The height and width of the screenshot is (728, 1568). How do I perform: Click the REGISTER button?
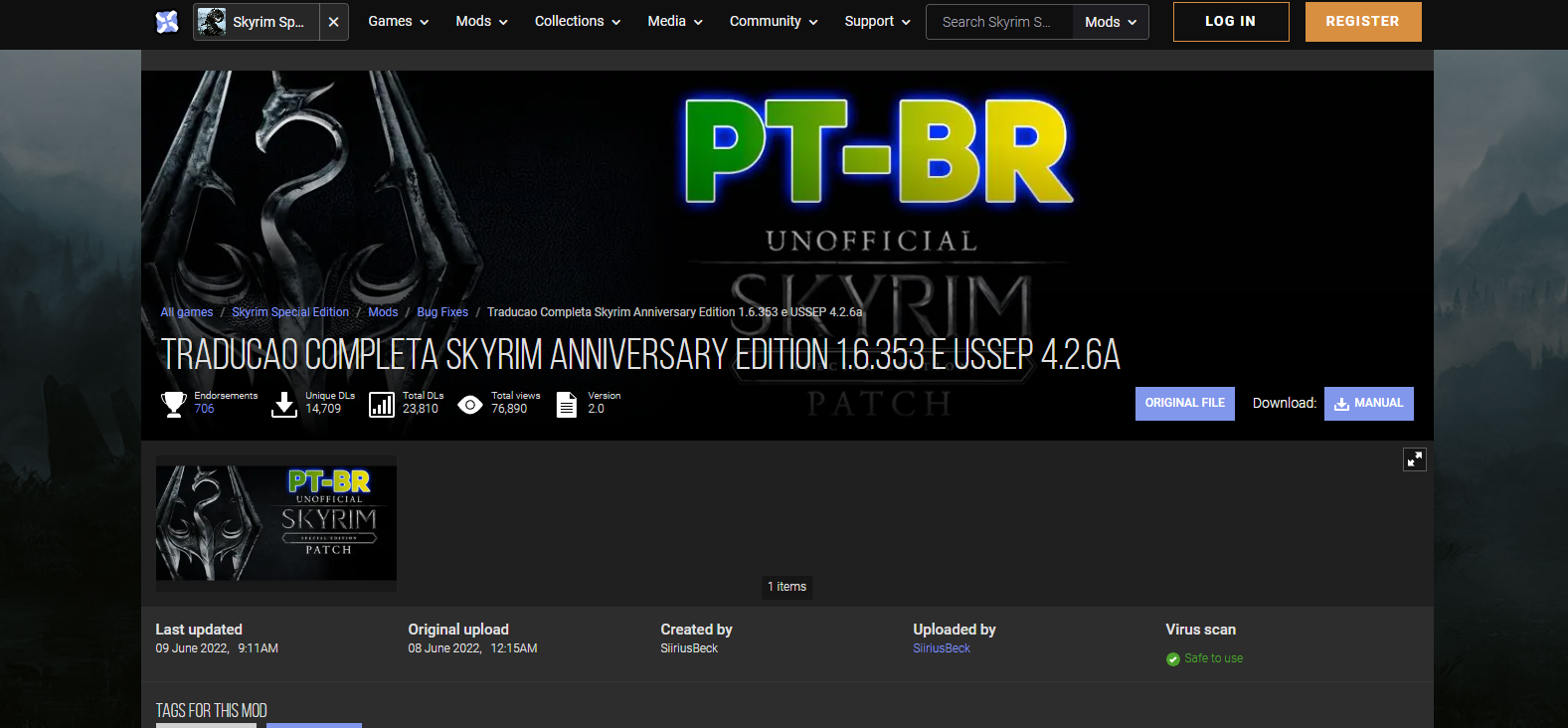pyautogui.click(x=1363, y=22)
